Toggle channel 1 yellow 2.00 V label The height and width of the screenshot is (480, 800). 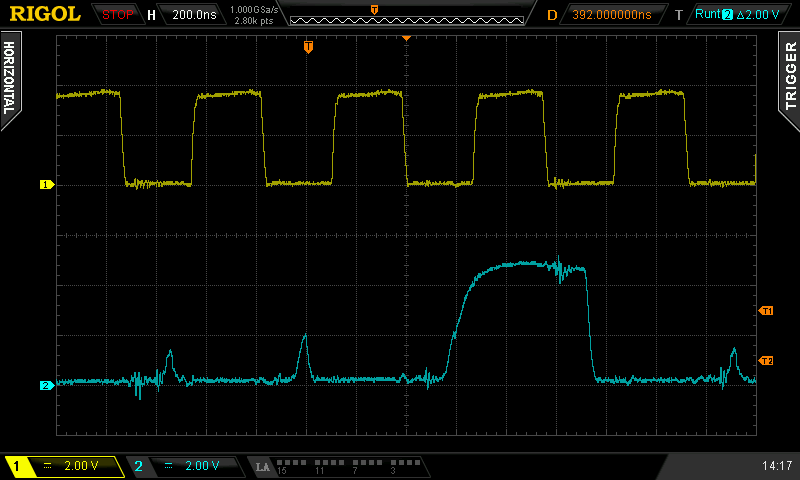[x=63, y=466]
